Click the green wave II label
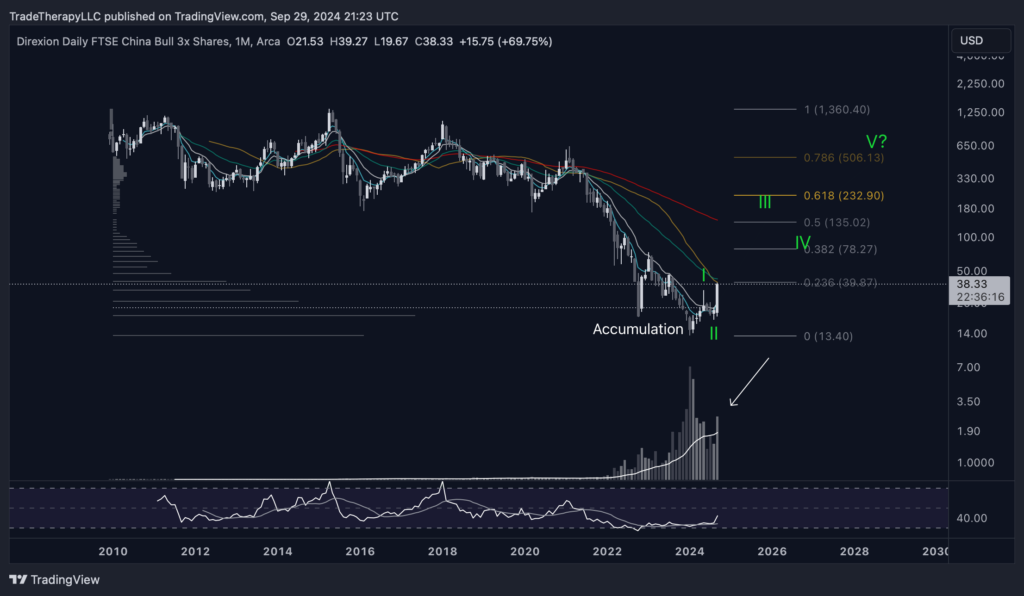 [713, 334]
